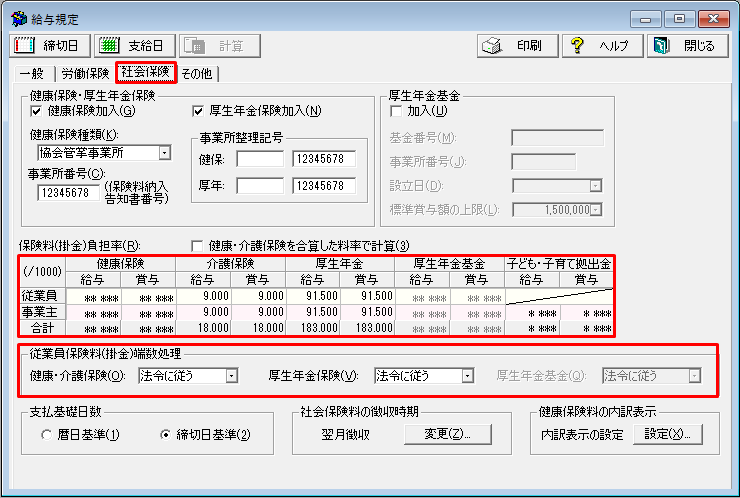The width and height of the screenshot is (740, 498).
Task: Click the 設定 button for 内訳表示
Action: (x=667, y=434)
